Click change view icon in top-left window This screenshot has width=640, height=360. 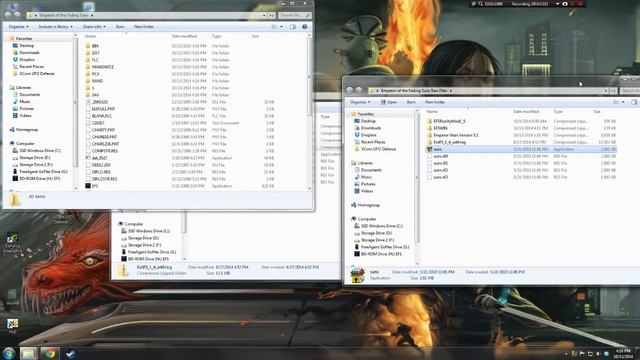tap(274, 27)
